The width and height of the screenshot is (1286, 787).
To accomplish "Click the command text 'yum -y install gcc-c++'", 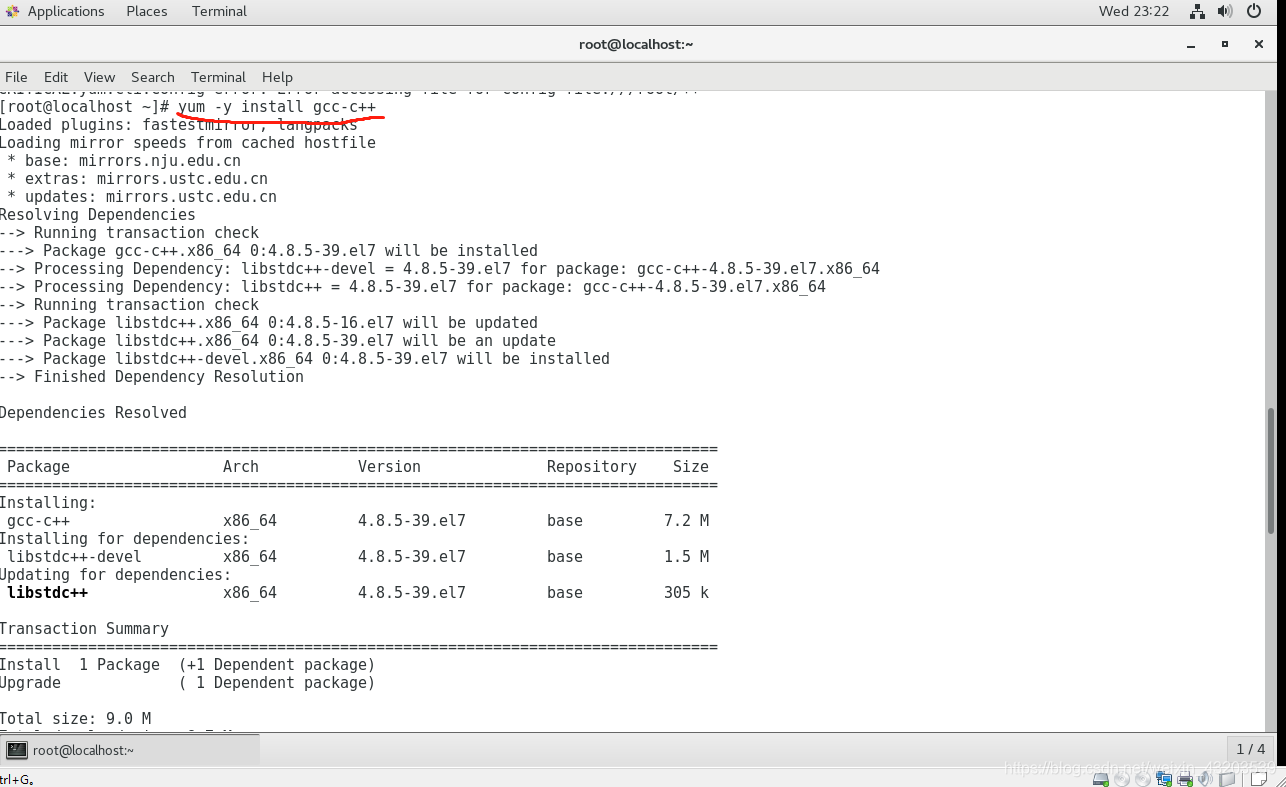I will pos(277,106).
